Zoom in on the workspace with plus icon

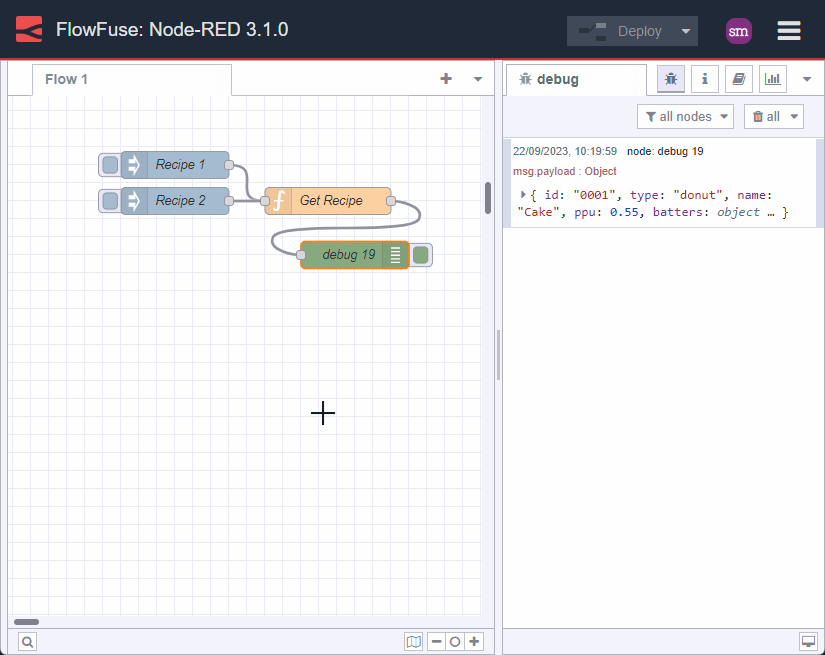pos(473,641)
